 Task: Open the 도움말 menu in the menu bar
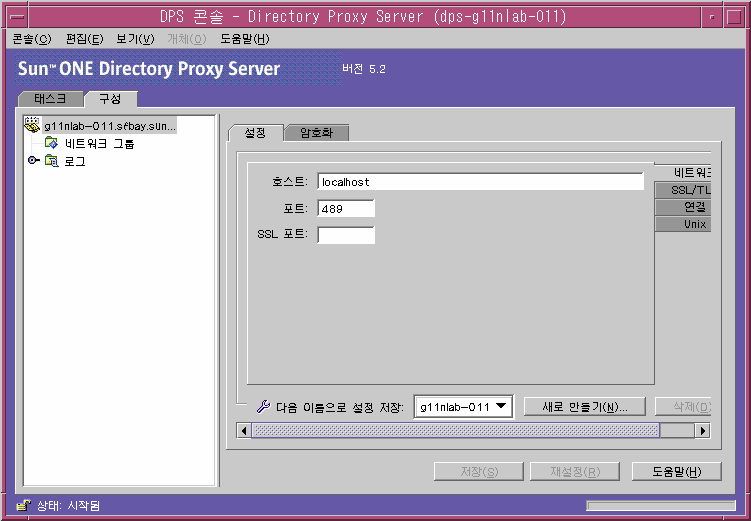point(245,39)
